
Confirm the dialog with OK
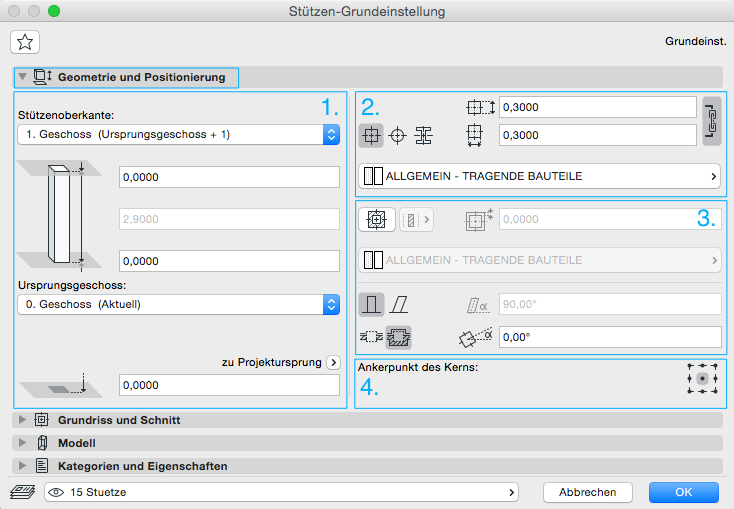(x=683, y=492)
